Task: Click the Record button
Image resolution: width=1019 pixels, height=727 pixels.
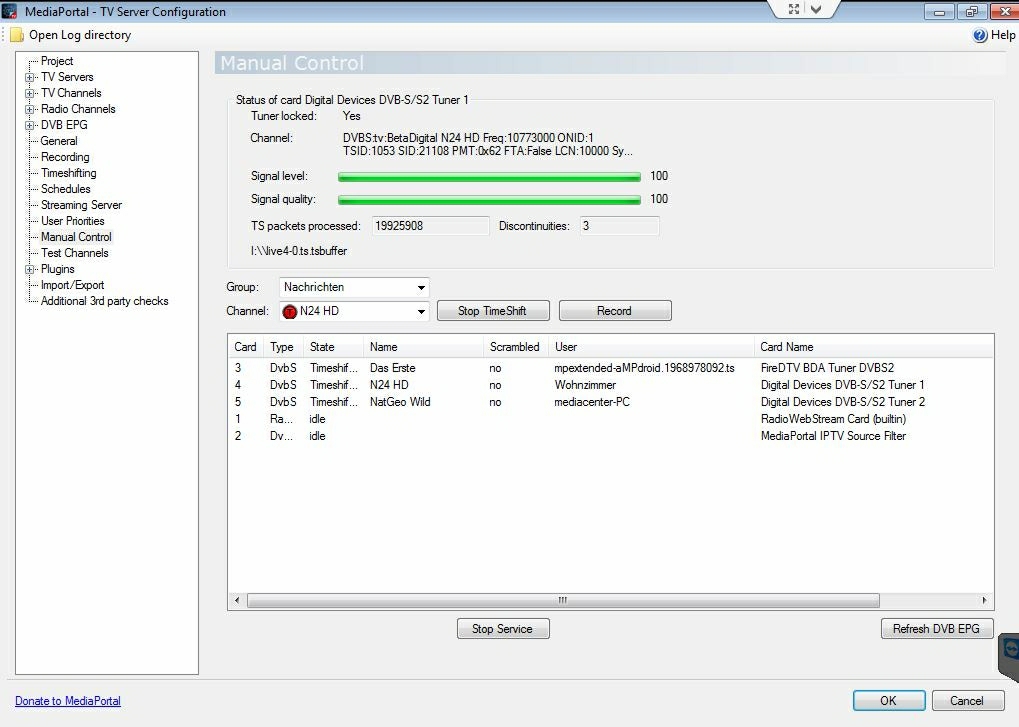Action: coord(614,311)
